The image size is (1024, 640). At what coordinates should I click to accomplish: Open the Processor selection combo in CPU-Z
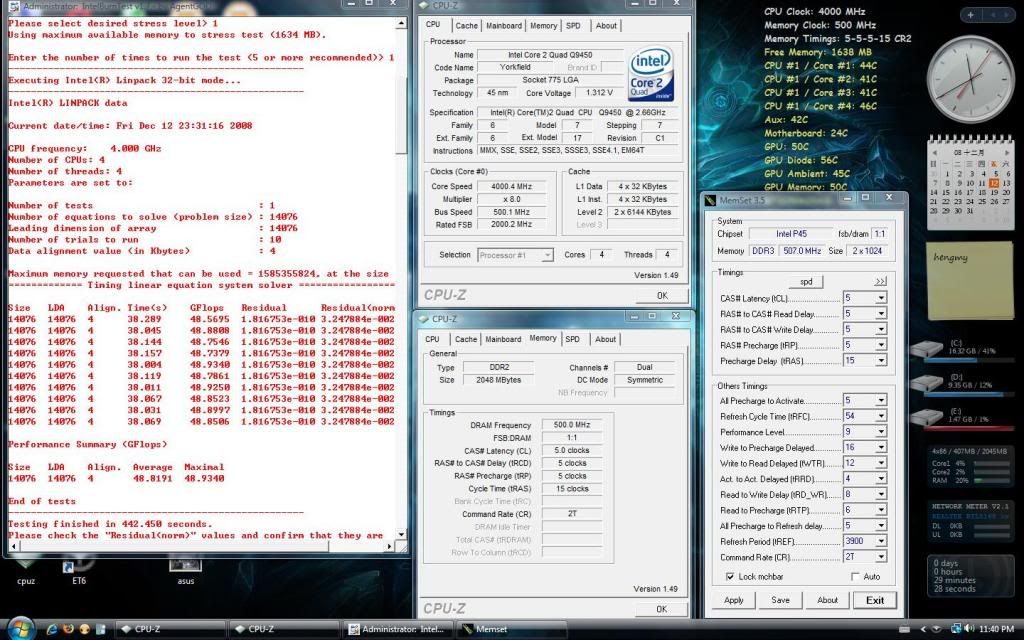click(514, 254)
